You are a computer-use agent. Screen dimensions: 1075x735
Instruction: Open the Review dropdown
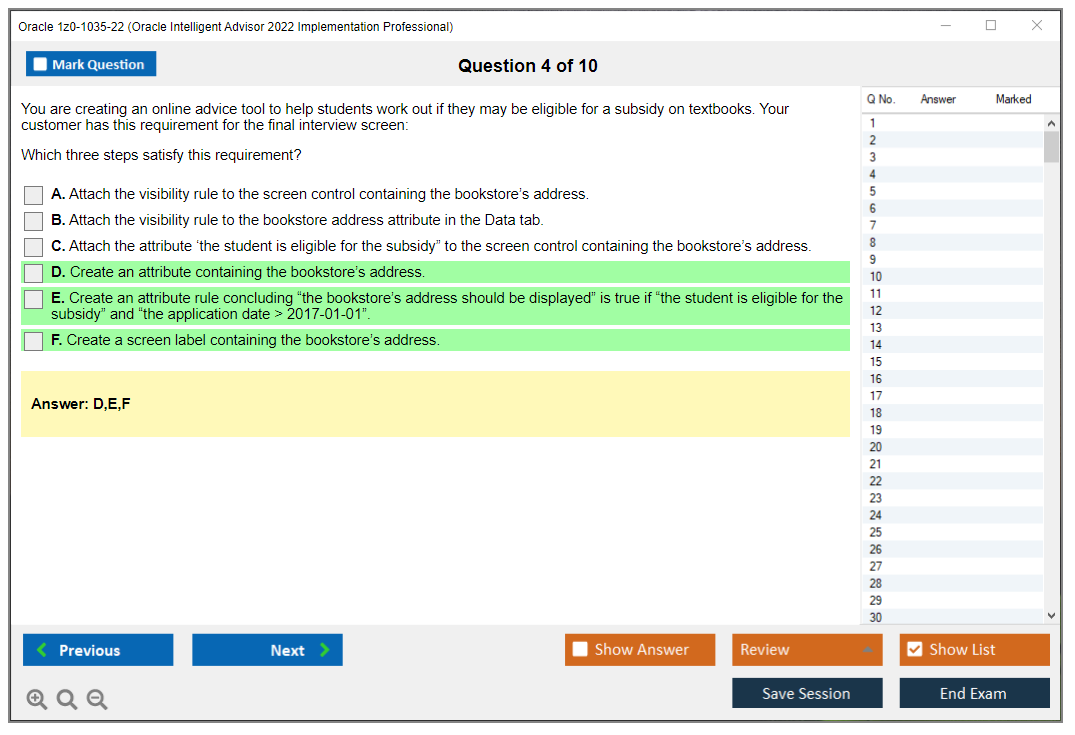[807, 649]
